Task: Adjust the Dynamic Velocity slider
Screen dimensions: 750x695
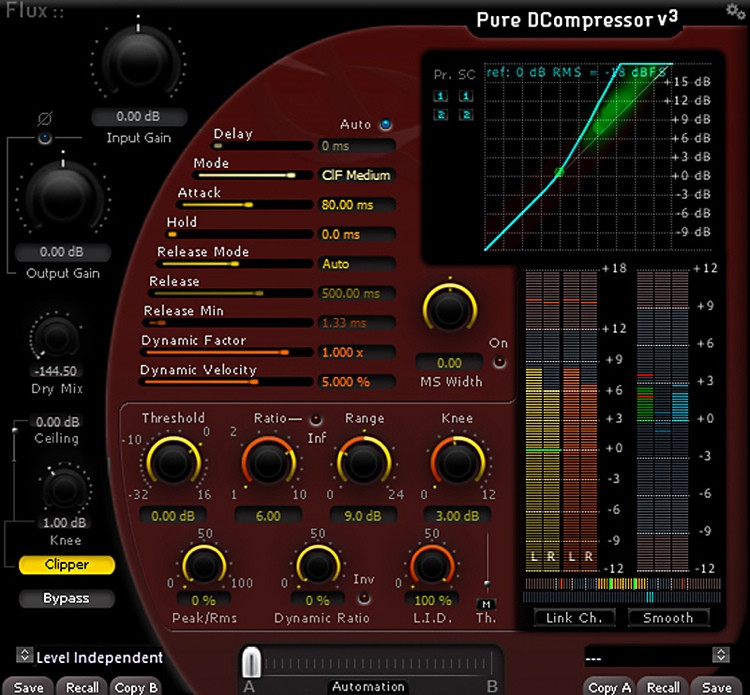Action: (x=226, y=382)
